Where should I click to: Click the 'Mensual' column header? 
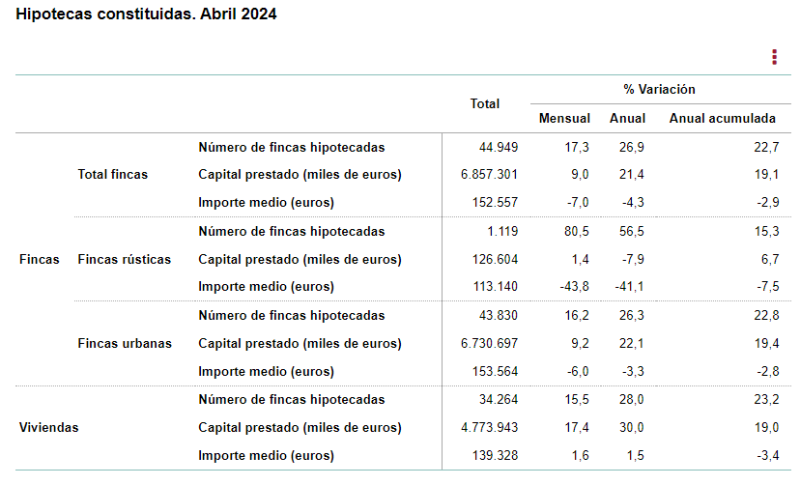564,118
